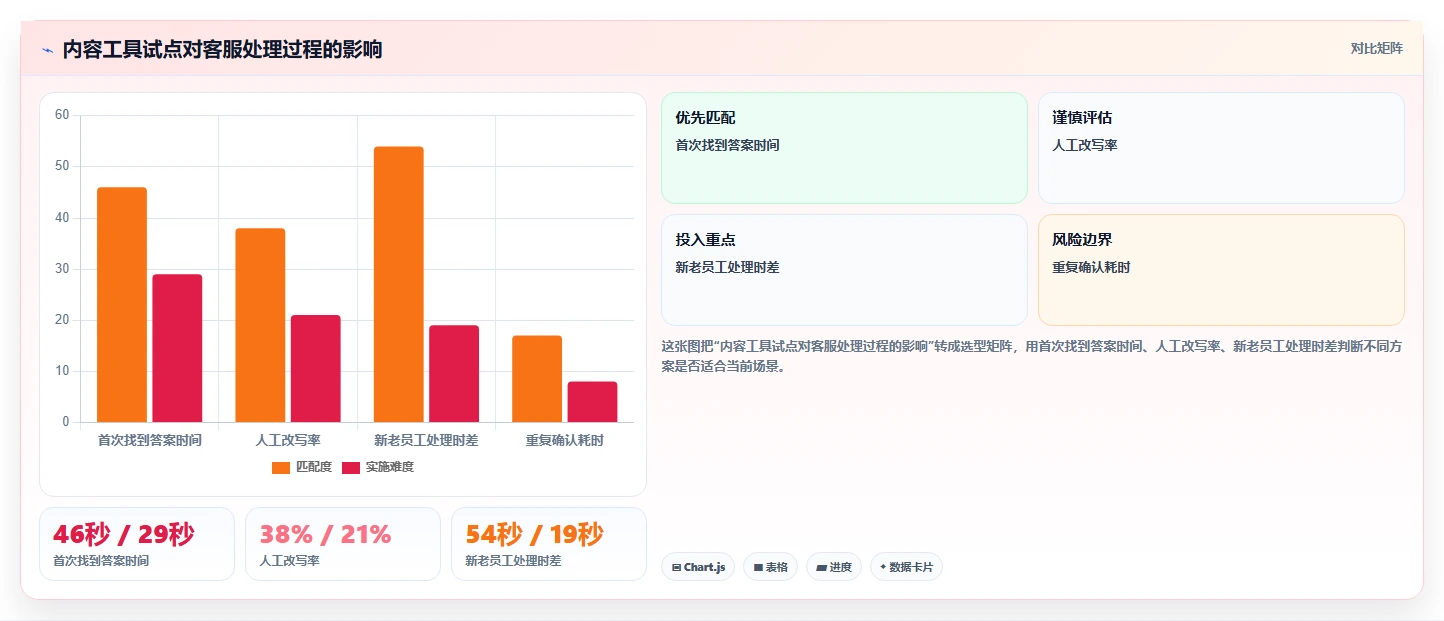Click the panel title 内容工具试点对客服处理过程的影响
The image size is (1444, 621).
point(222,50)
